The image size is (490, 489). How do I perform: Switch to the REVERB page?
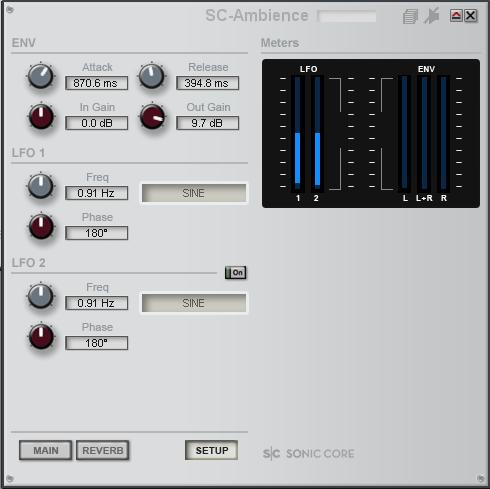click(x=103, y=450)
